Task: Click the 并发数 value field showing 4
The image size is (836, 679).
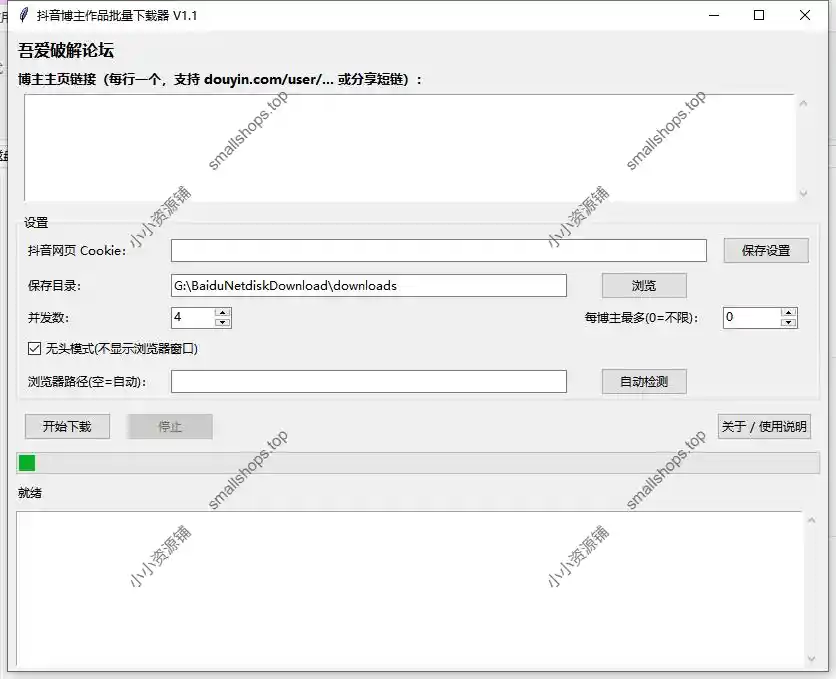Action: (192, 318)
